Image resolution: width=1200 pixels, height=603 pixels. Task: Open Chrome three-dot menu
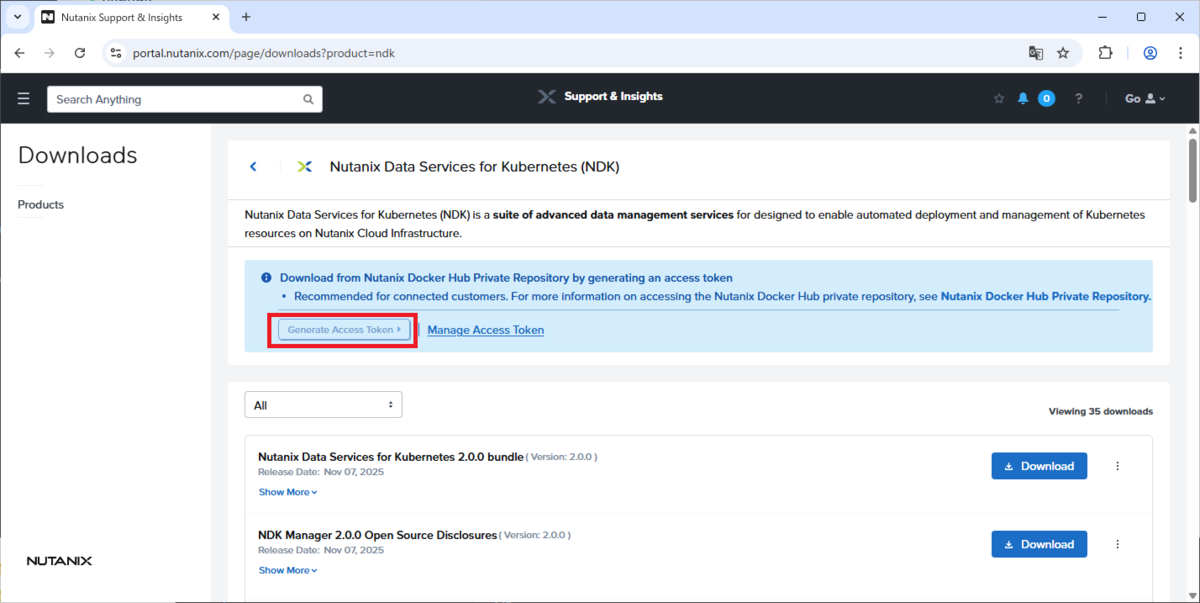point(1180,53)
